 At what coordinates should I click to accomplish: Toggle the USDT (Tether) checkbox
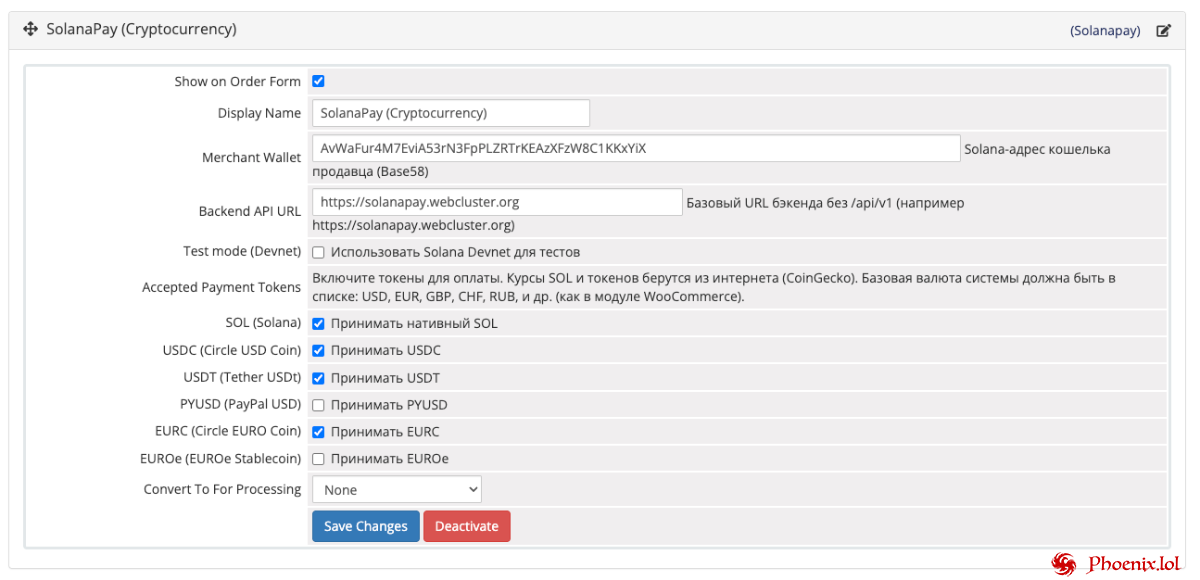point(318,378)
